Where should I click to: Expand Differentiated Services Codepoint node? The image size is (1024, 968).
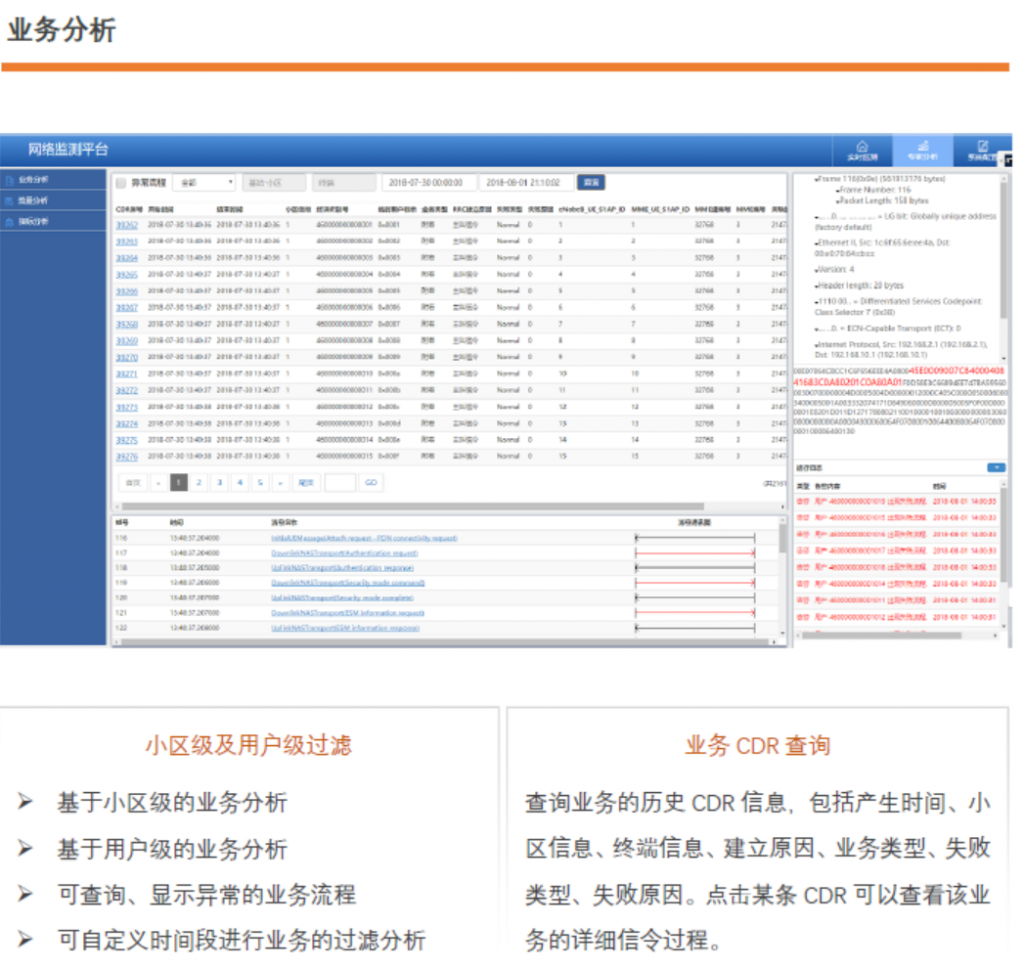pyautogui.click(x=816, y=302)
